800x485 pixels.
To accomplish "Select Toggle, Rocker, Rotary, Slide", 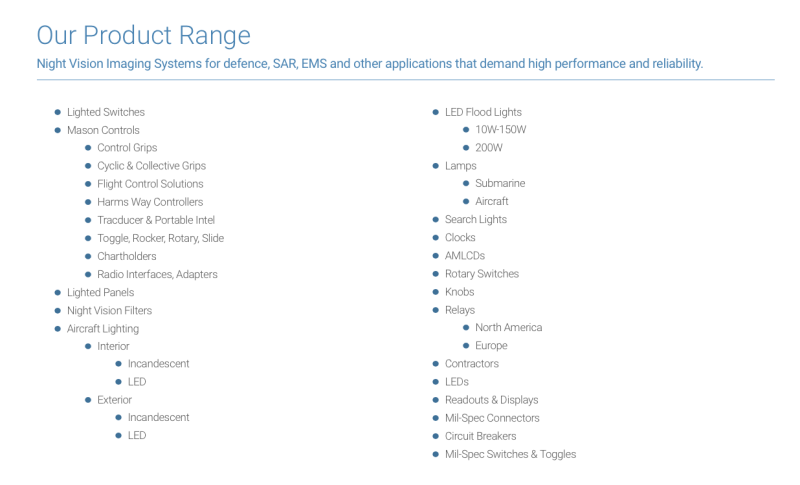I will (x=160, y=238).
